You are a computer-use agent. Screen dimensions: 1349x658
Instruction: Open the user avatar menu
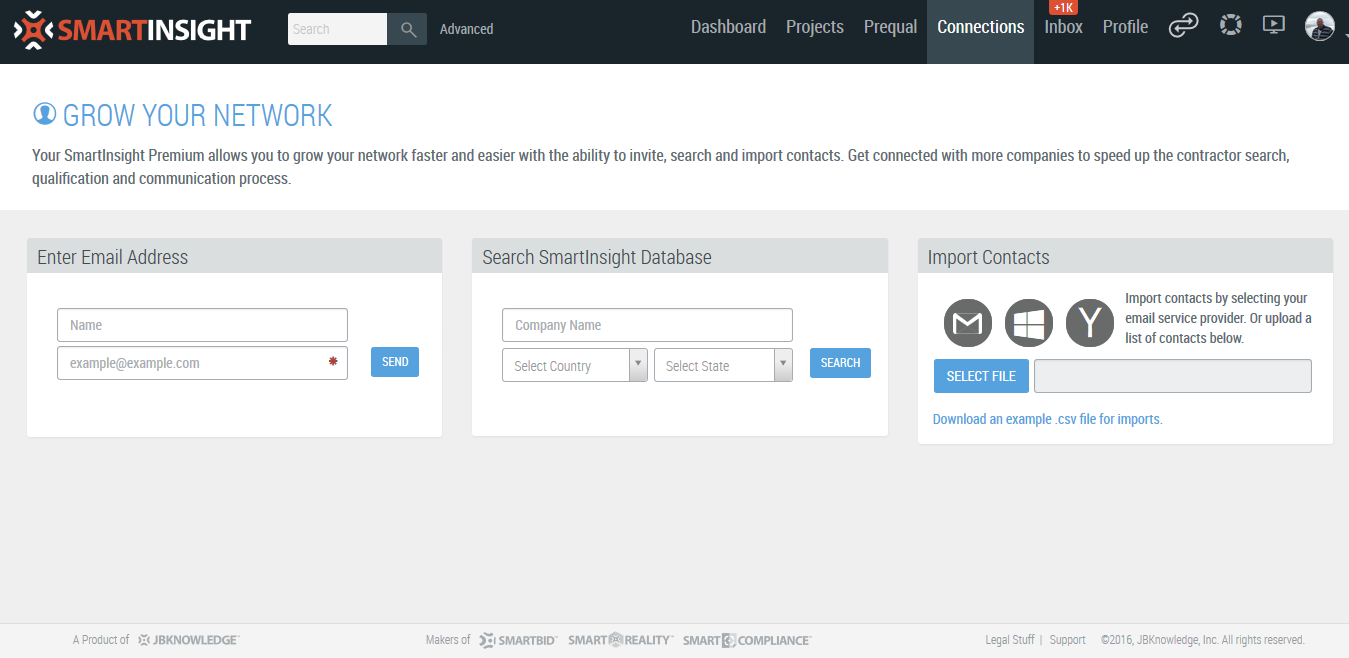pos(1320,26)
